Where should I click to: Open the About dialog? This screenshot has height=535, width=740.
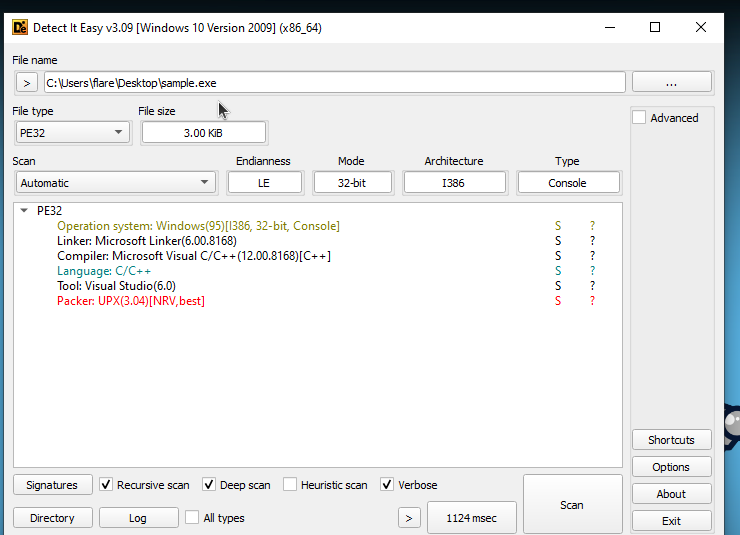(672, 493)
